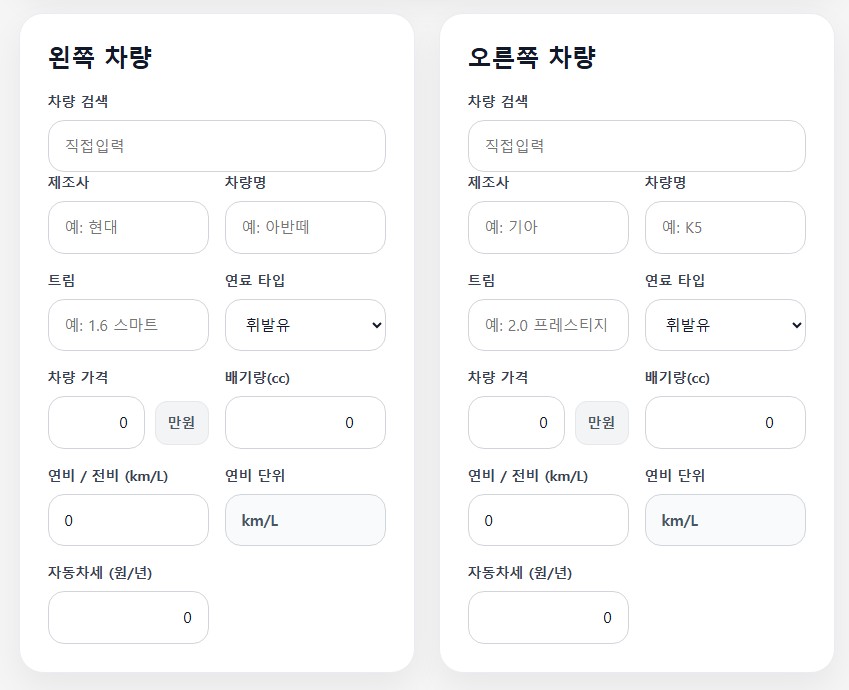849x690 pixels.
Task: Click 만원 unit label in right card
Action: click(x=602, y=423)
